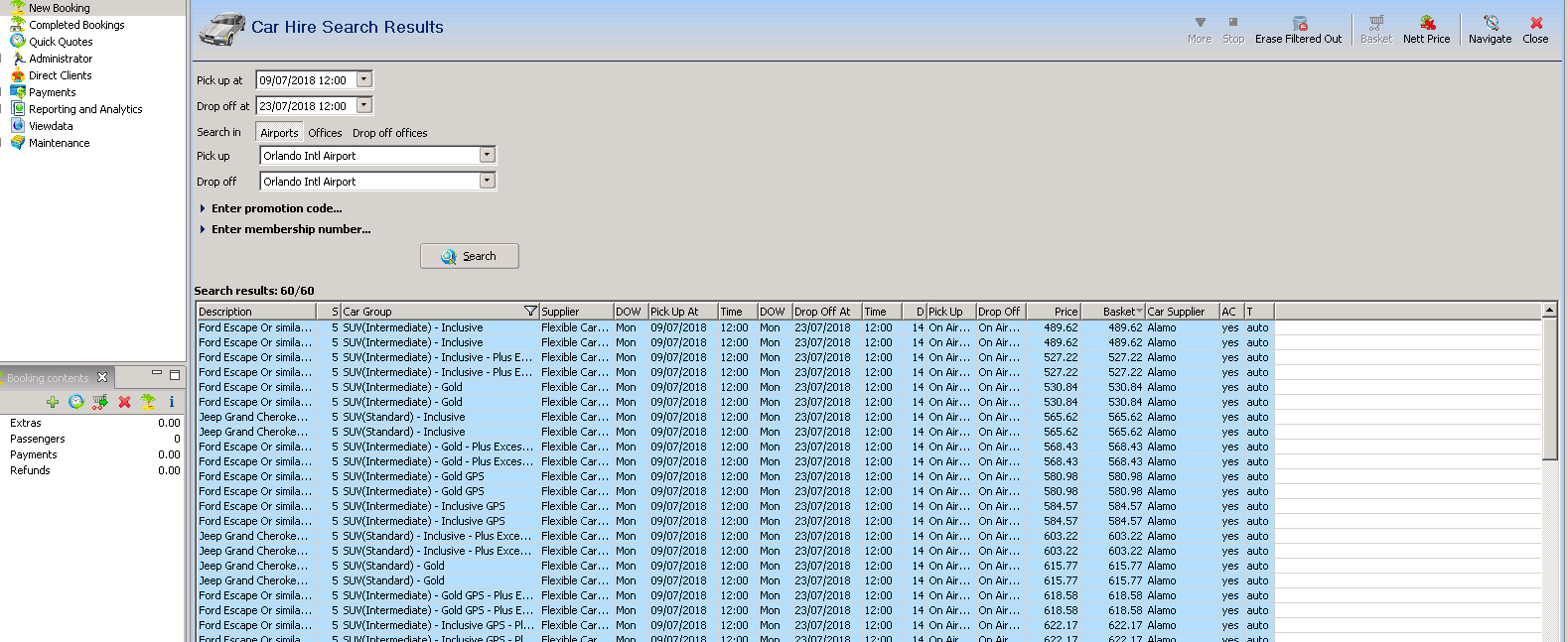1568x642 pixels.
Task: Open the New Booking sidebar item
Action: [x=59, y=8]
